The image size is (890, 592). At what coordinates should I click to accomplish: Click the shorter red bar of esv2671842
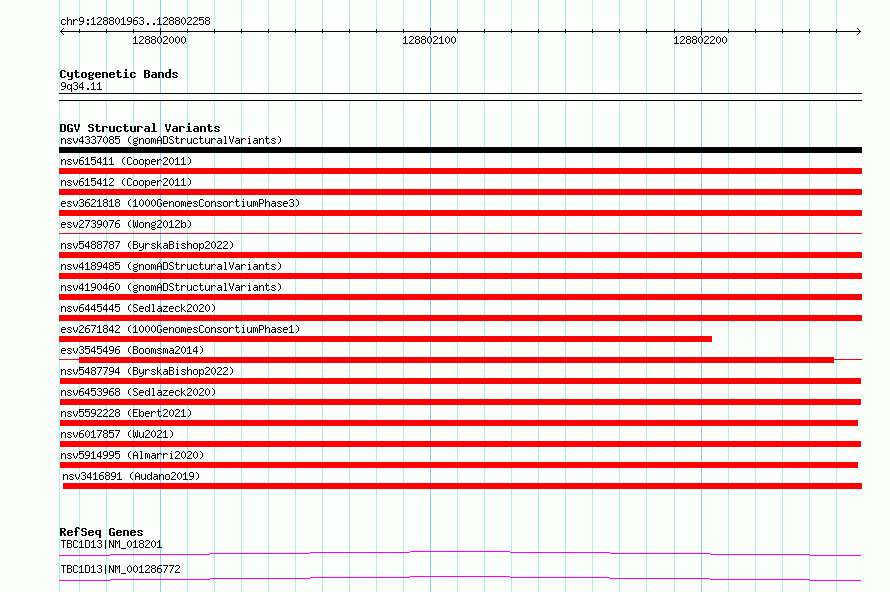[x=385, y=339]
